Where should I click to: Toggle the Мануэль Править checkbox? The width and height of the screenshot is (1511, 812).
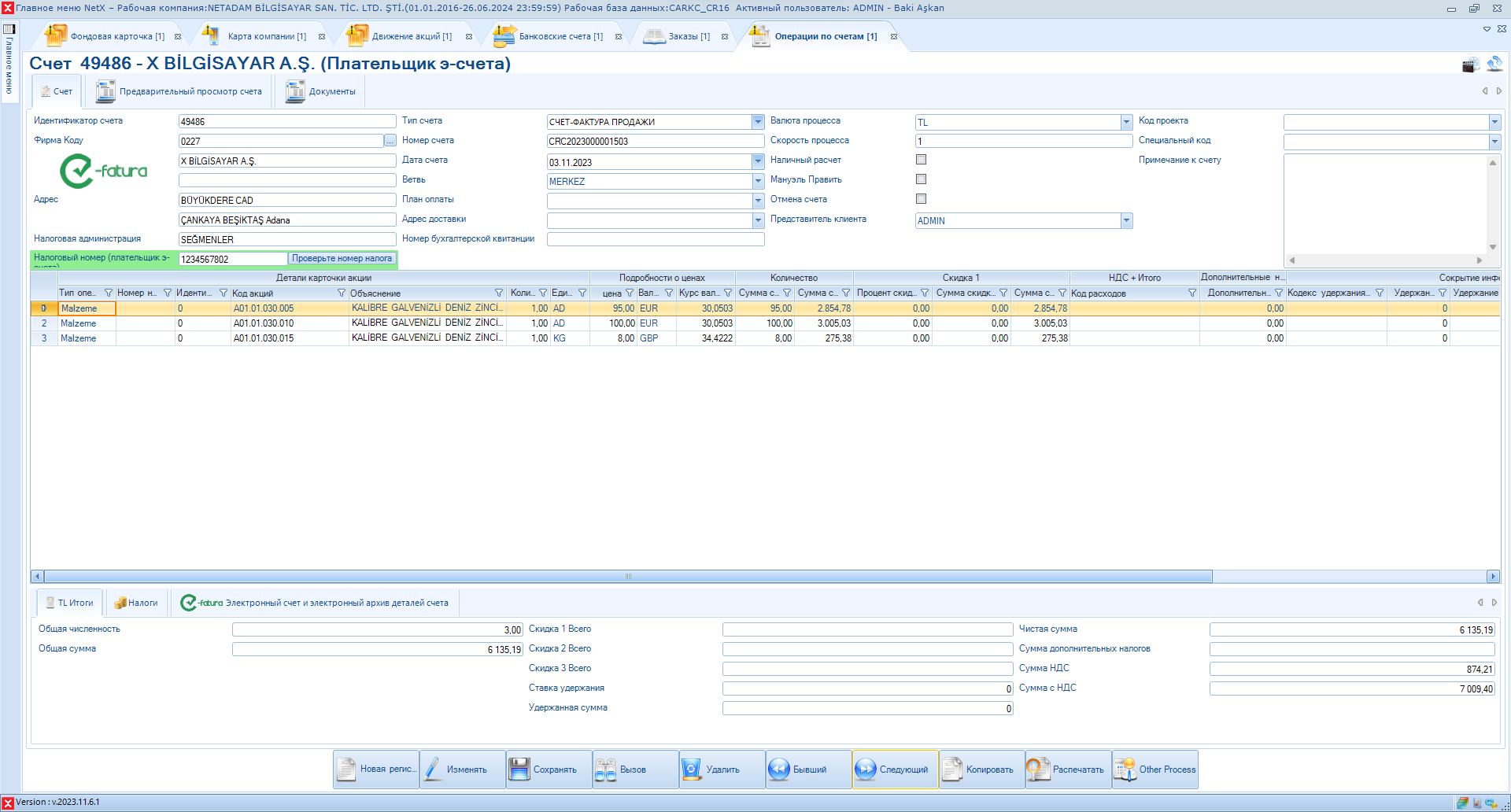pyautogui.click(x=921, y=179)
